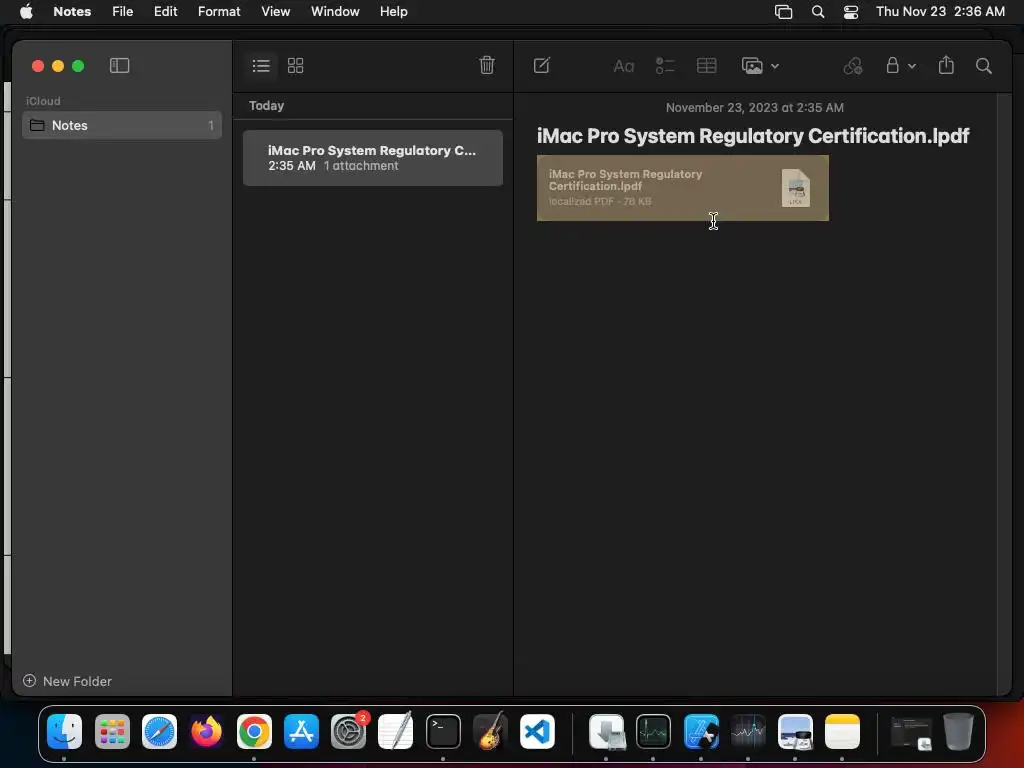Open the Apple menu
The height and width of the screenshot is (768, 1024).
(26, 11)
